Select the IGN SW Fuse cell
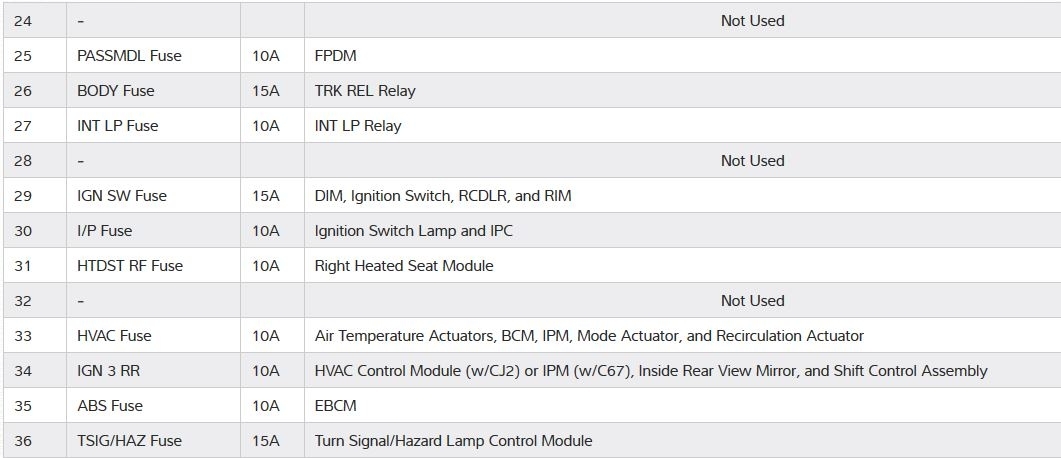This screenshot has height=458, width=1061. click(122, 196)
